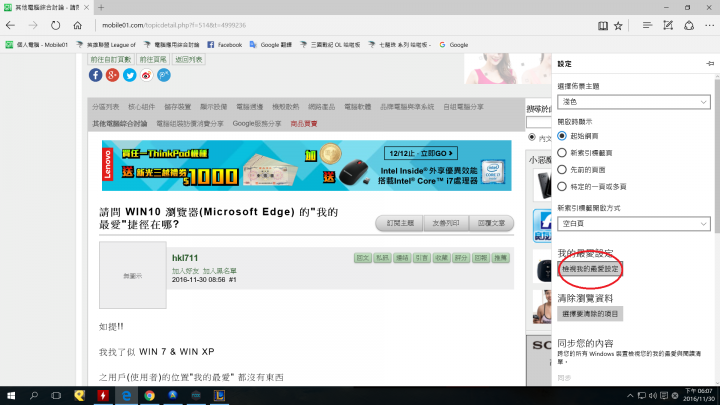Expand the new tab dropdown showing 空白頁

634,224
